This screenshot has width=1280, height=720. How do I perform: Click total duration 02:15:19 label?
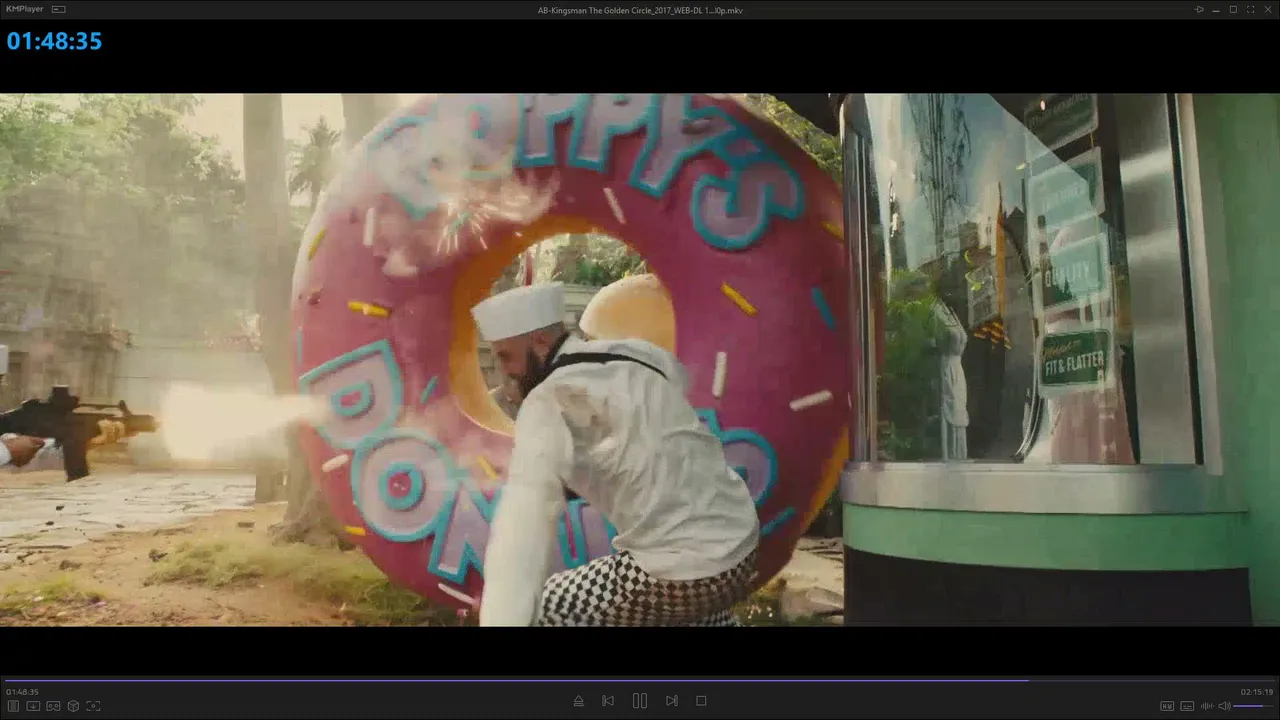[1257, 692]
